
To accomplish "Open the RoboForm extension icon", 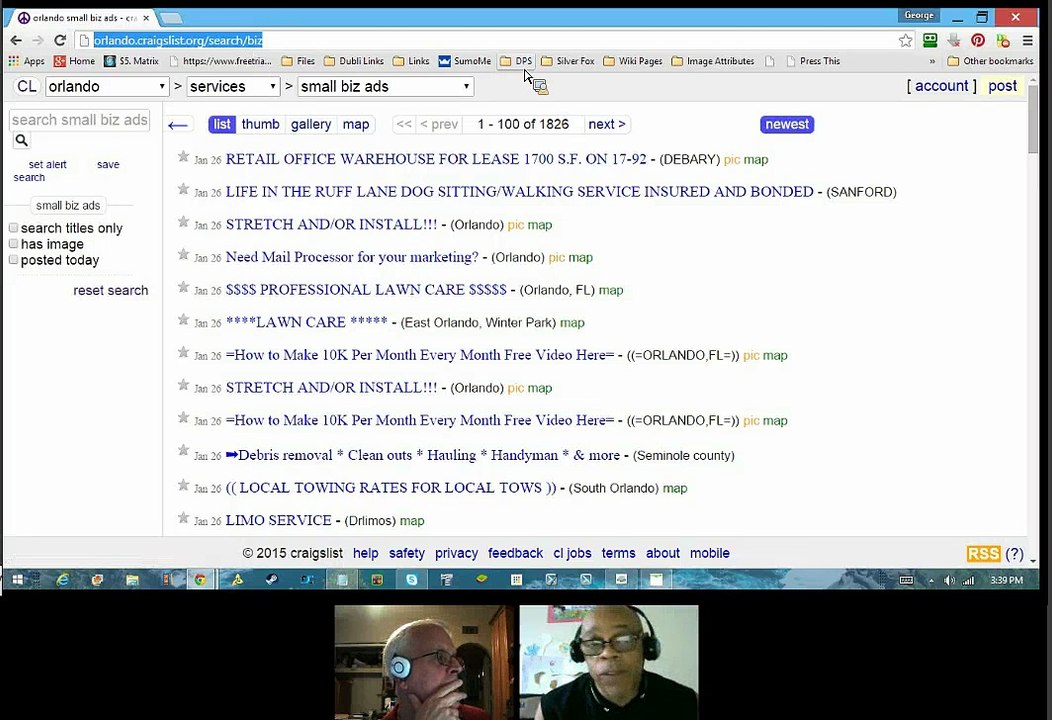I will pos(930,40).
